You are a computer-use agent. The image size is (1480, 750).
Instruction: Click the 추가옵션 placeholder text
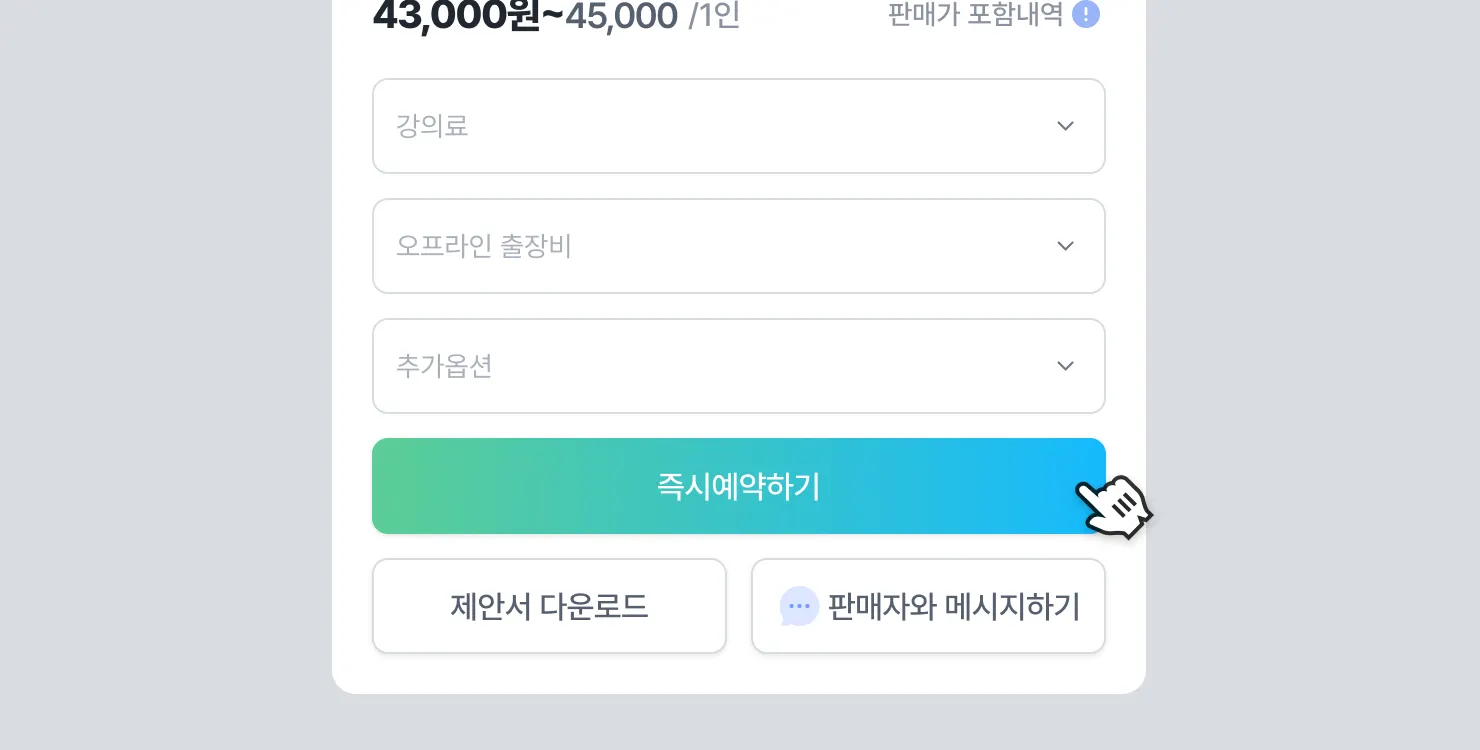tap(444, 366)
